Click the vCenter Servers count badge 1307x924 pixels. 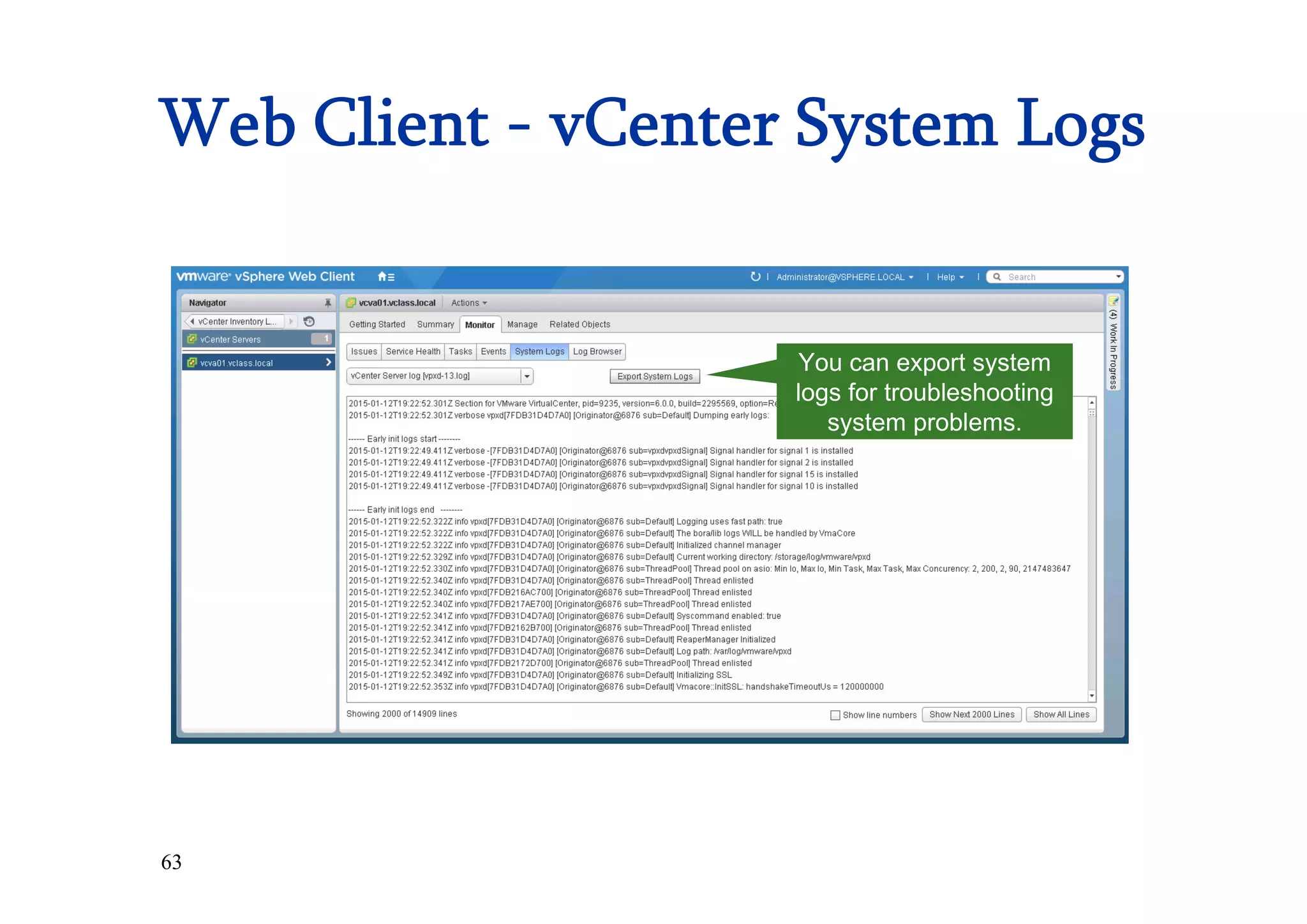tap(321, 339)
